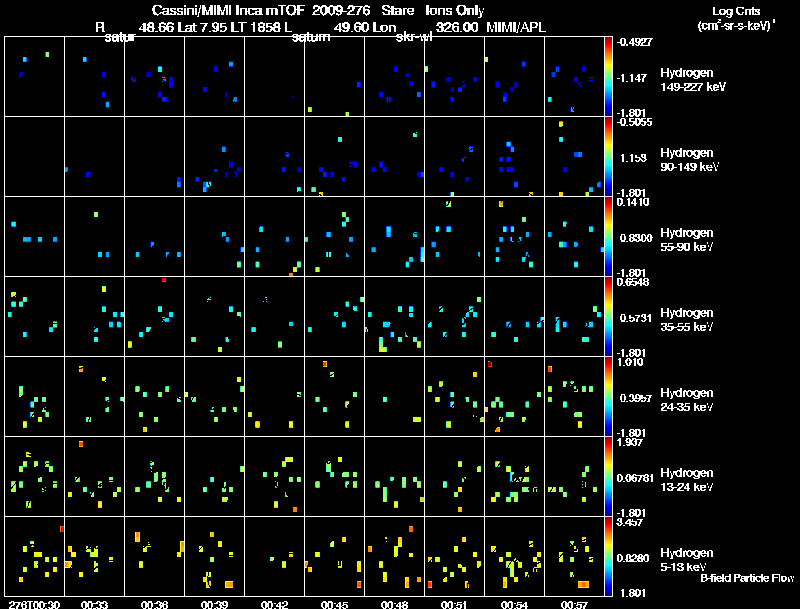800x609 pixels.
Task: Open the 5-13 keV image panel at 00:57
Action: pyautogui.click(x=574, y=556)
